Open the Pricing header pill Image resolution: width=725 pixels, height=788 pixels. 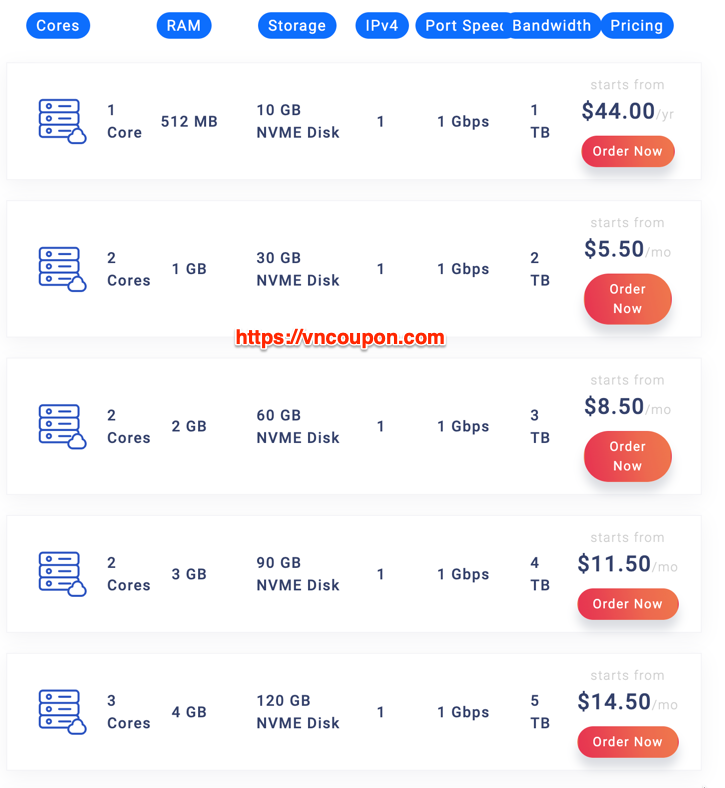click(637, 26)
